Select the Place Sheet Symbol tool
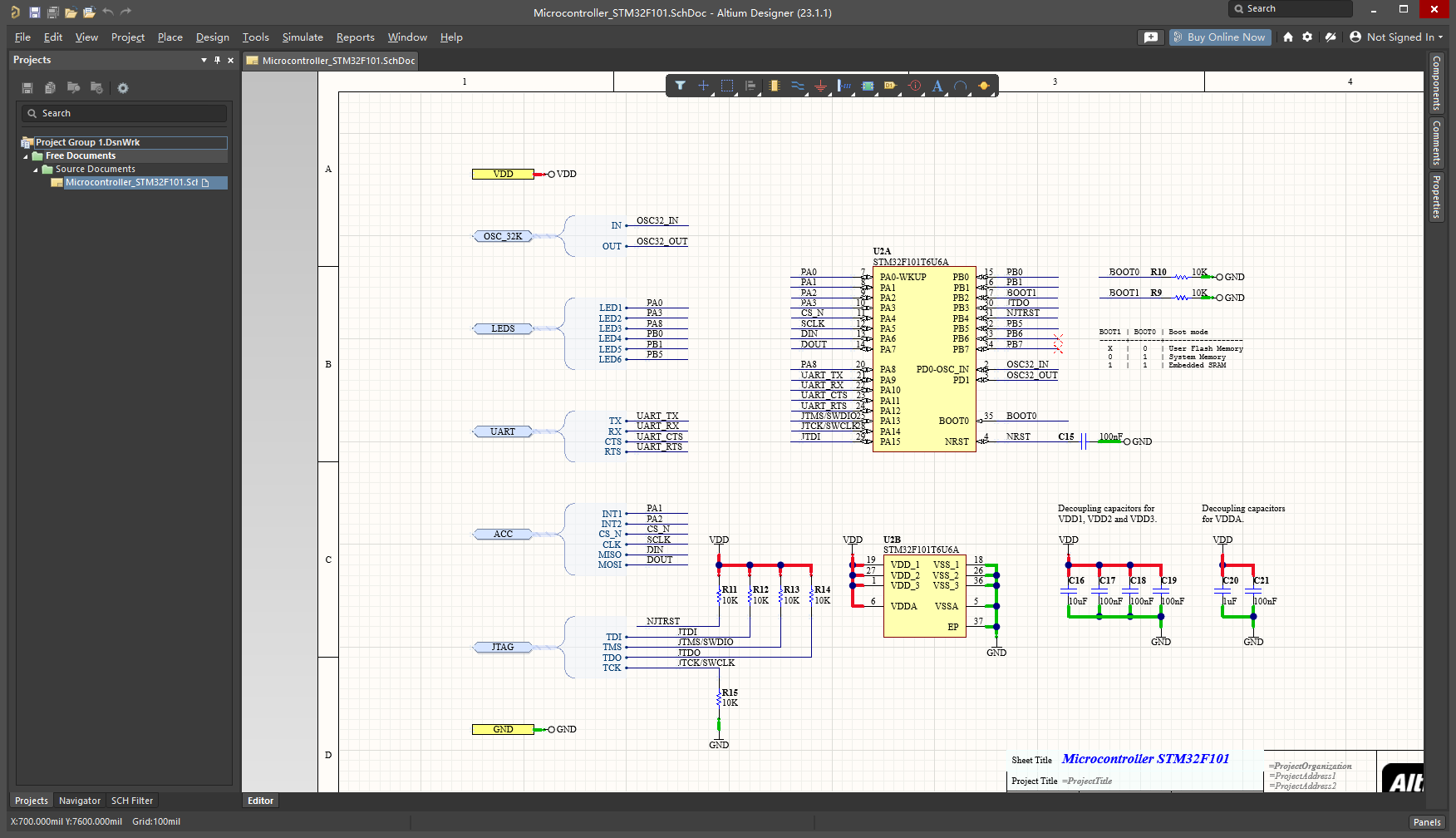 click(868, 86)
